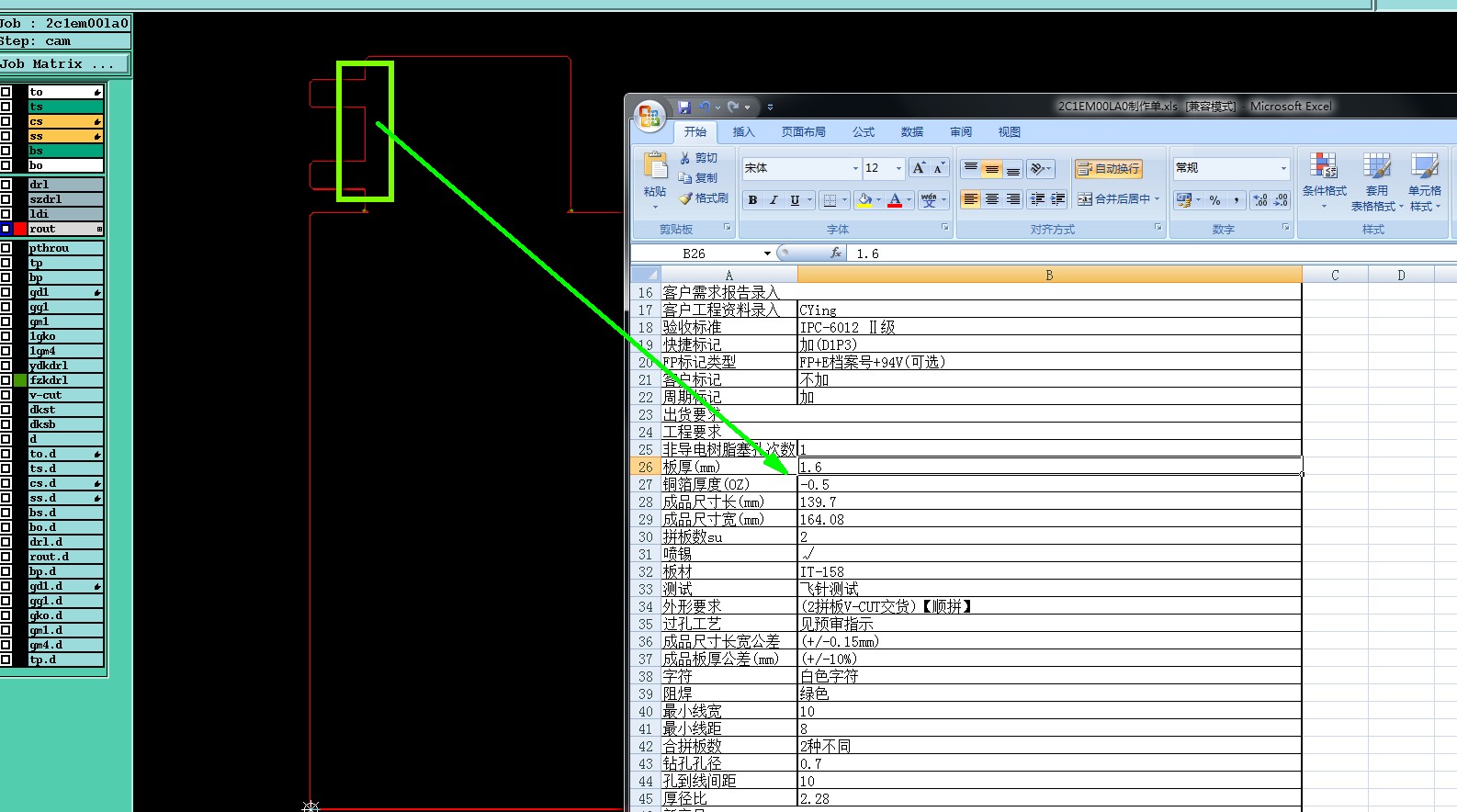Toggle the 'cs' layer checkbox
This screenshot has width=1457, height=812.
6,121
